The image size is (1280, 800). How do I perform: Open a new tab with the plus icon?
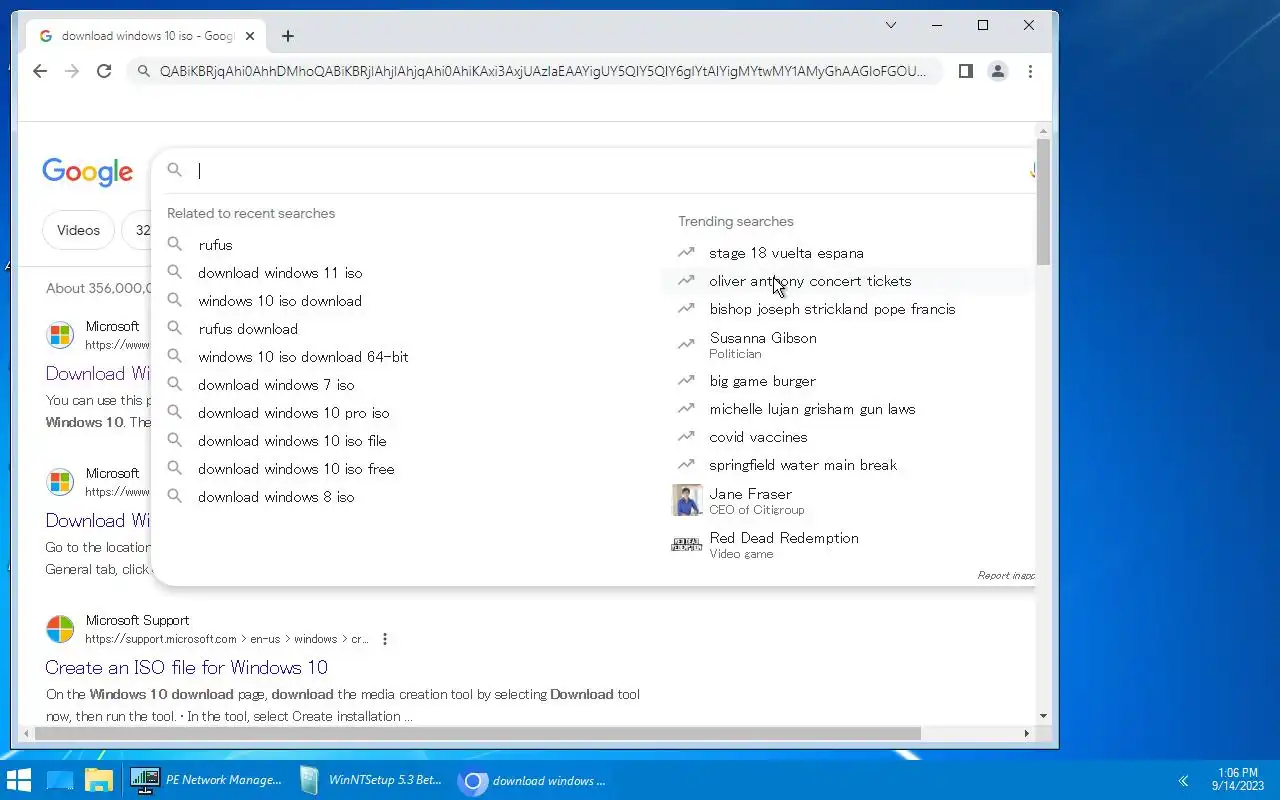coord(288,36)
